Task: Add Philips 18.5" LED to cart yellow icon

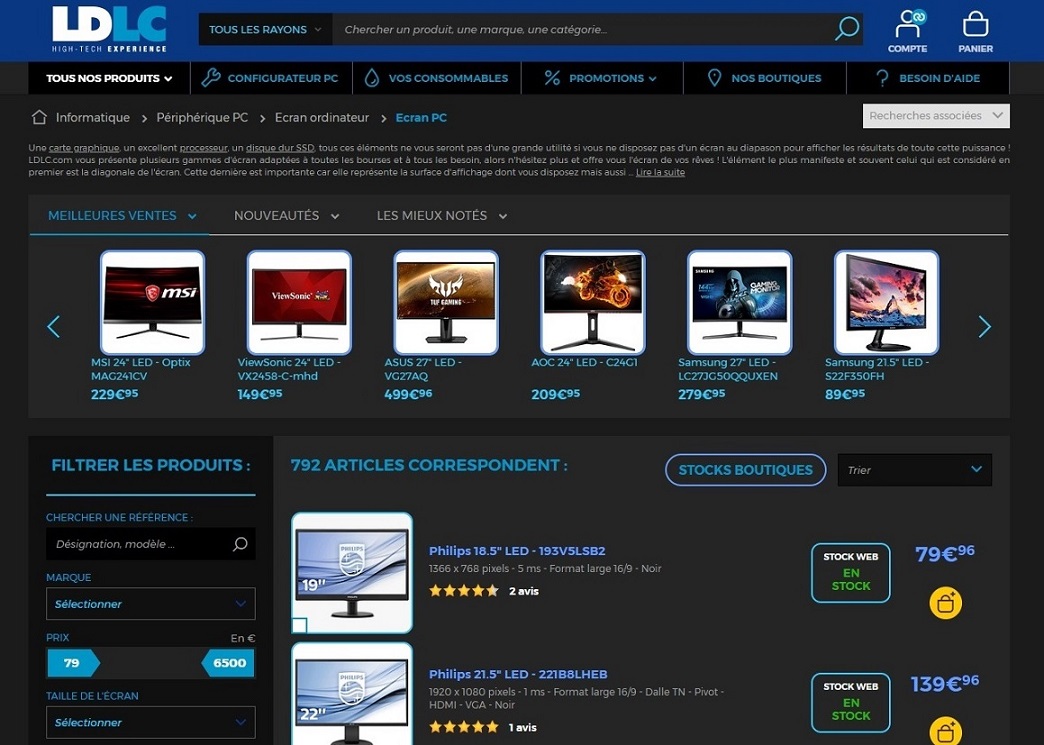Action: tap(945, 603)
